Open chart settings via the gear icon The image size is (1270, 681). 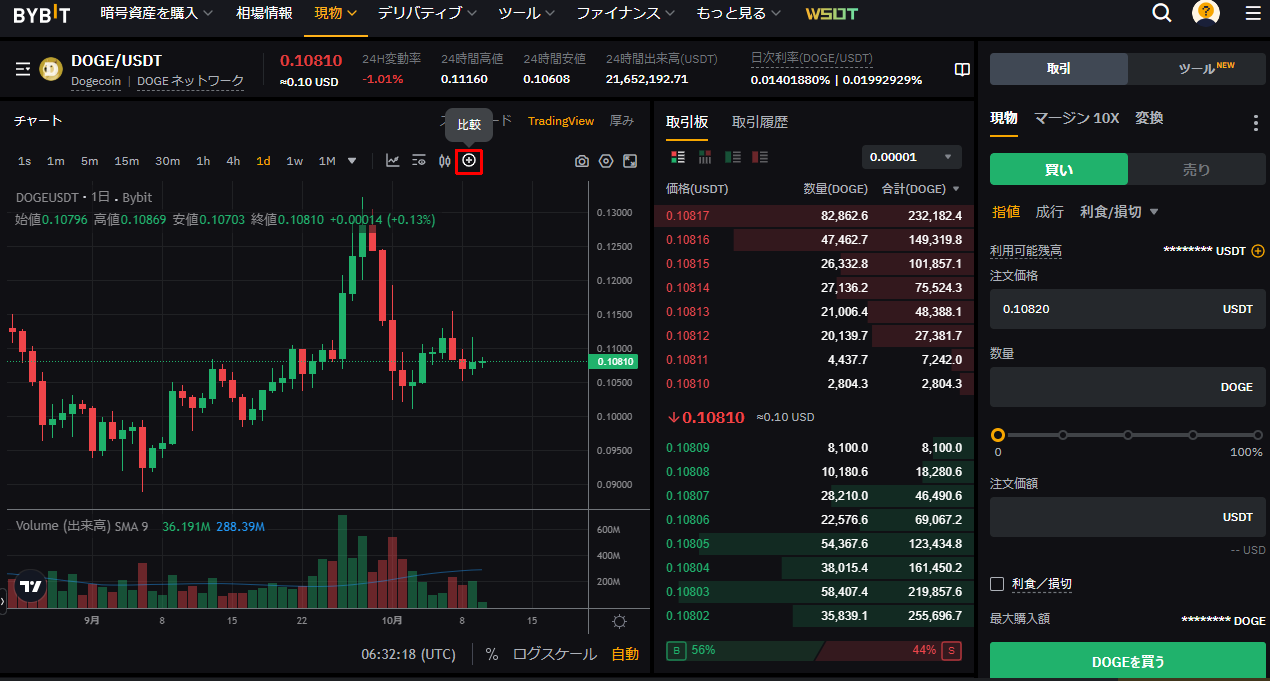click(x=606, y=160)
